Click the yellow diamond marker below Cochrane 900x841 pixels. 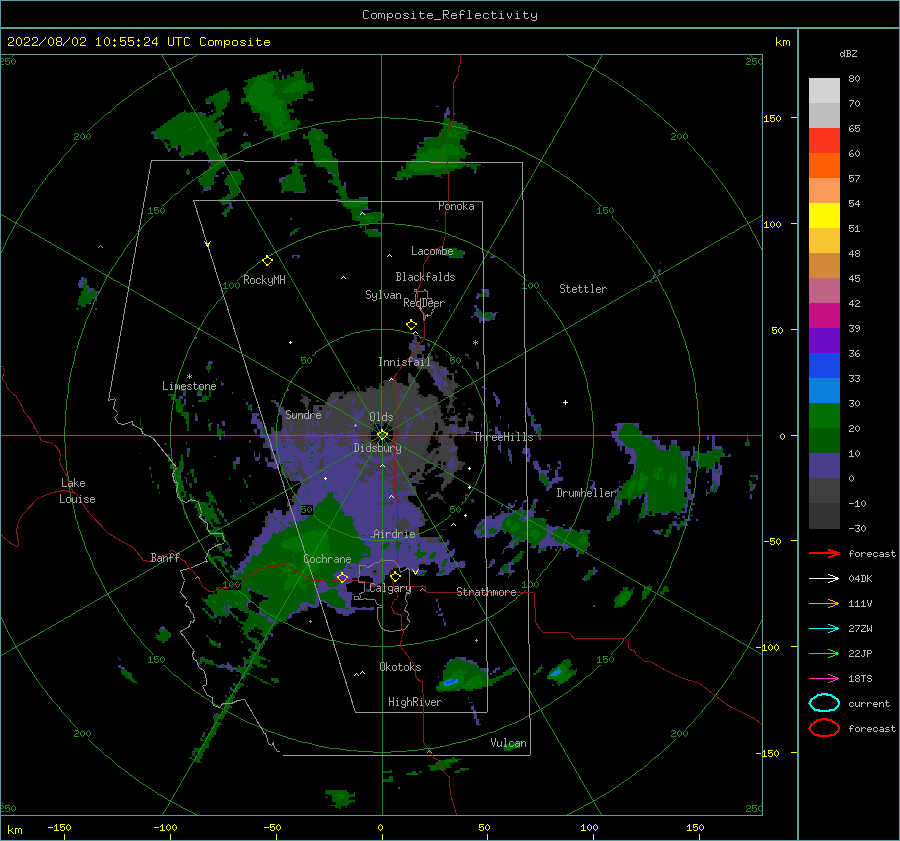point(342,577)
